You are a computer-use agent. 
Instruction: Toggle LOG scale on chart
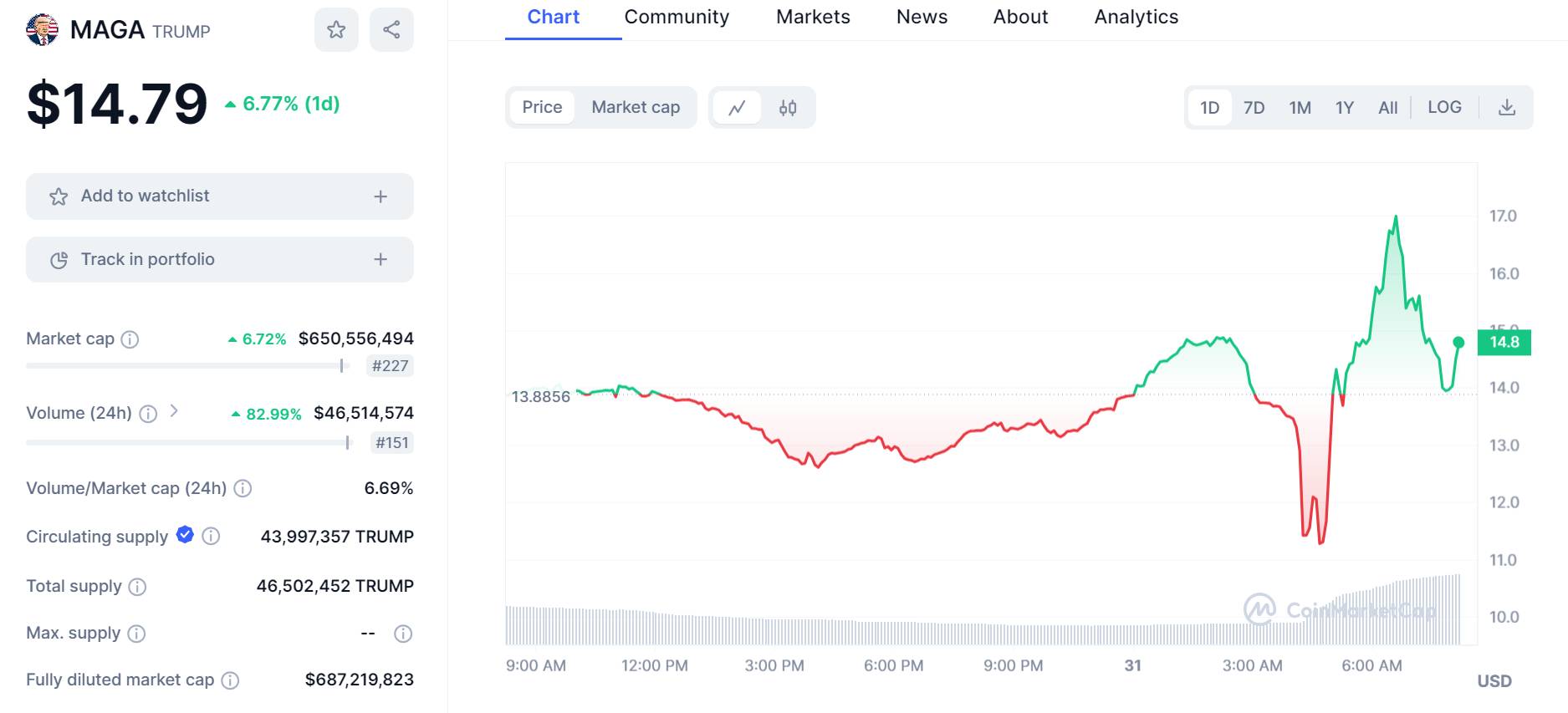1444,107
